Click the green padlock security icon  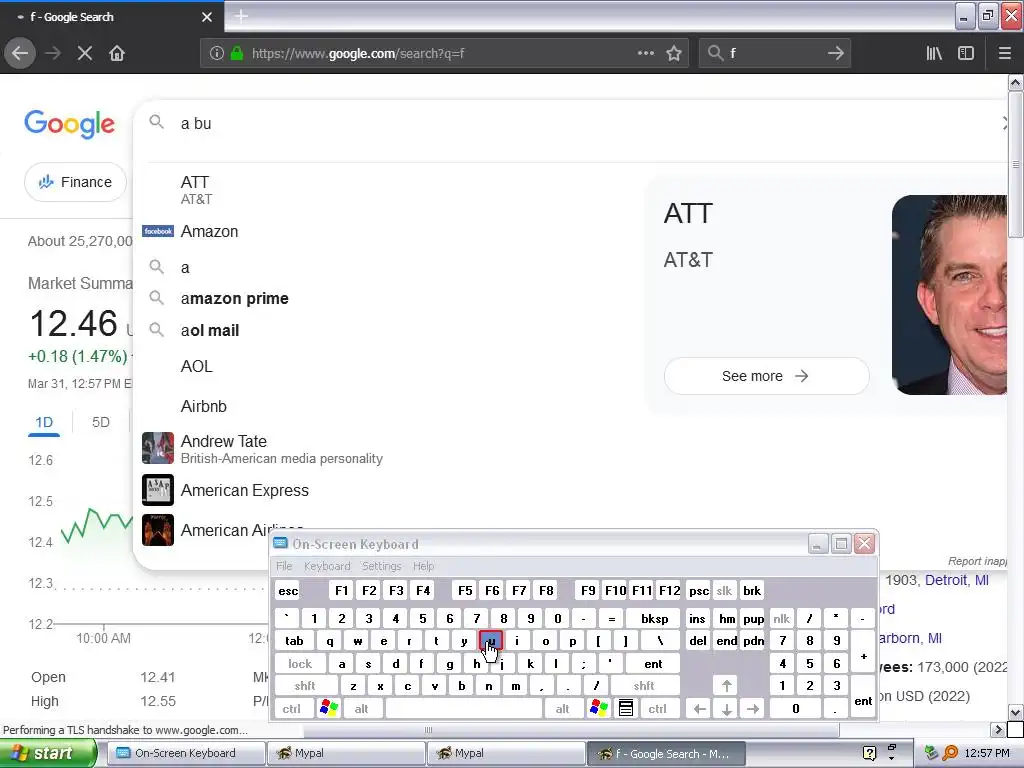(x=237, y=53)
